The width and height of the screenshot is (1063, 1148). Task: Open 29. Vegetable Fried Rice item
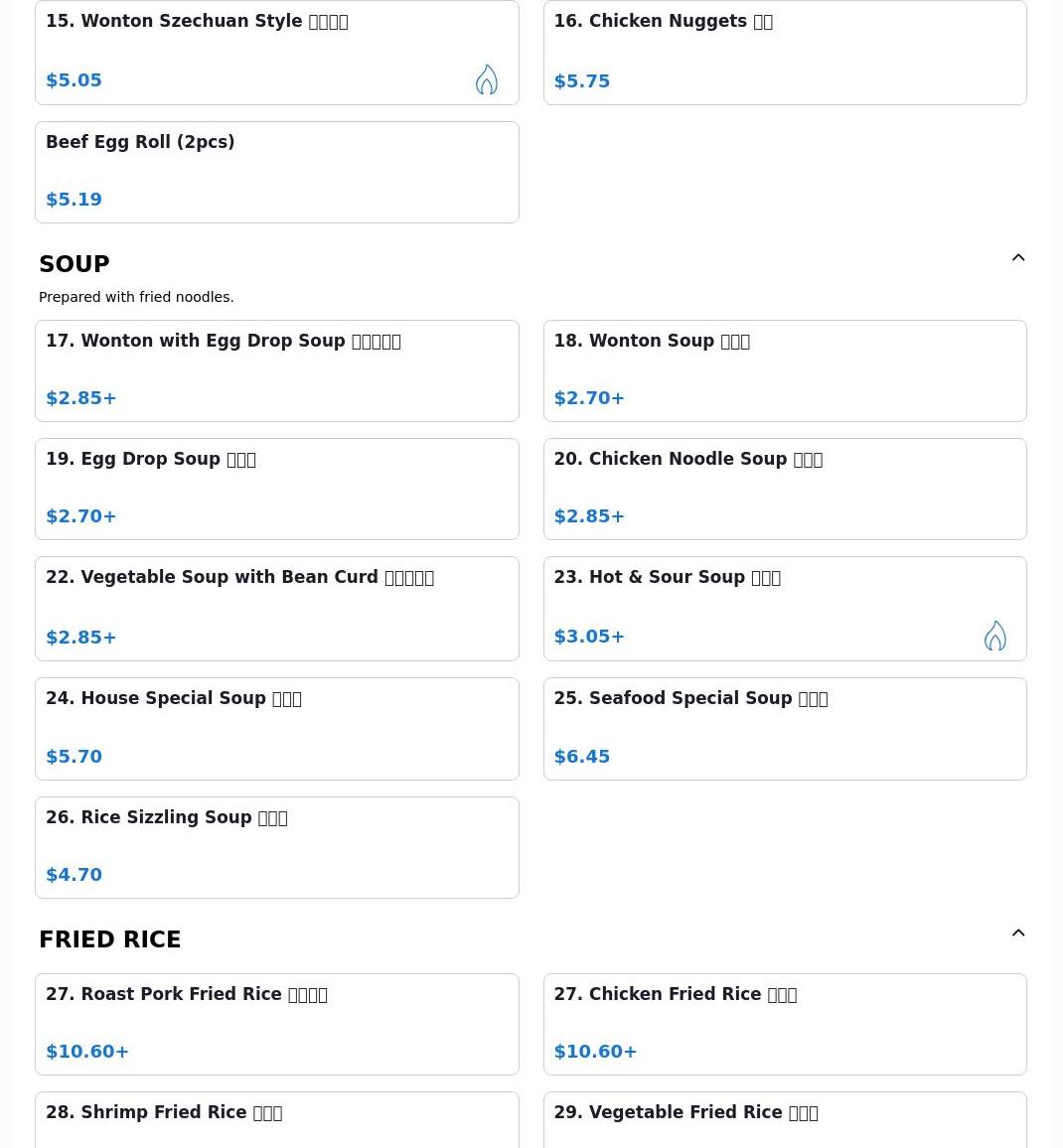pos(784,1122)
